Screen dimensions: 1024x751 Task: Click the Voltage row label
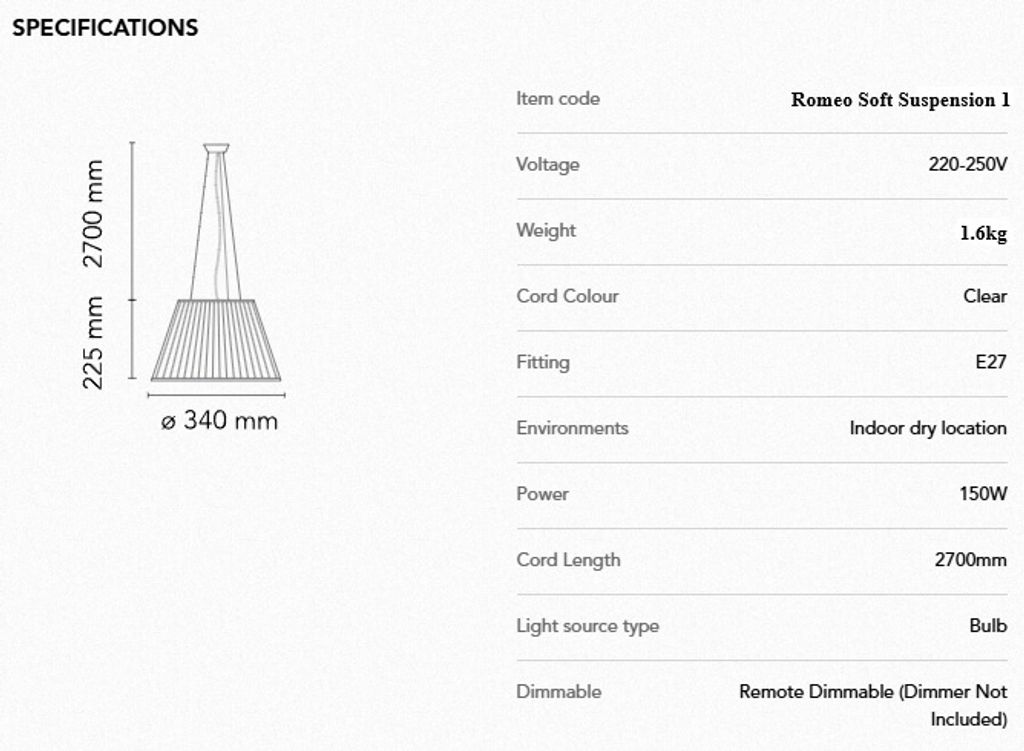(x=547, y=164)
